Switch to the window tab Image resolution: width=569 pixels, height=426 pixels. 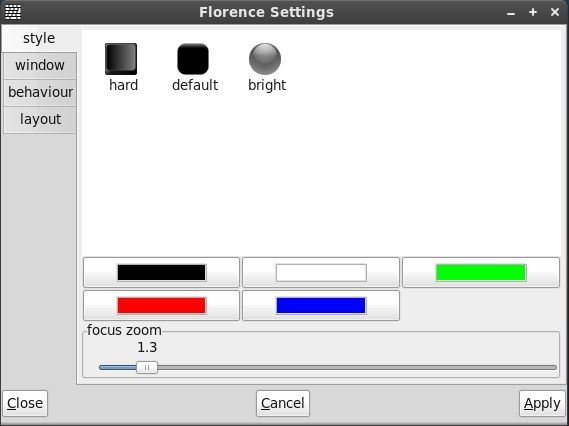tap(40, 66)
